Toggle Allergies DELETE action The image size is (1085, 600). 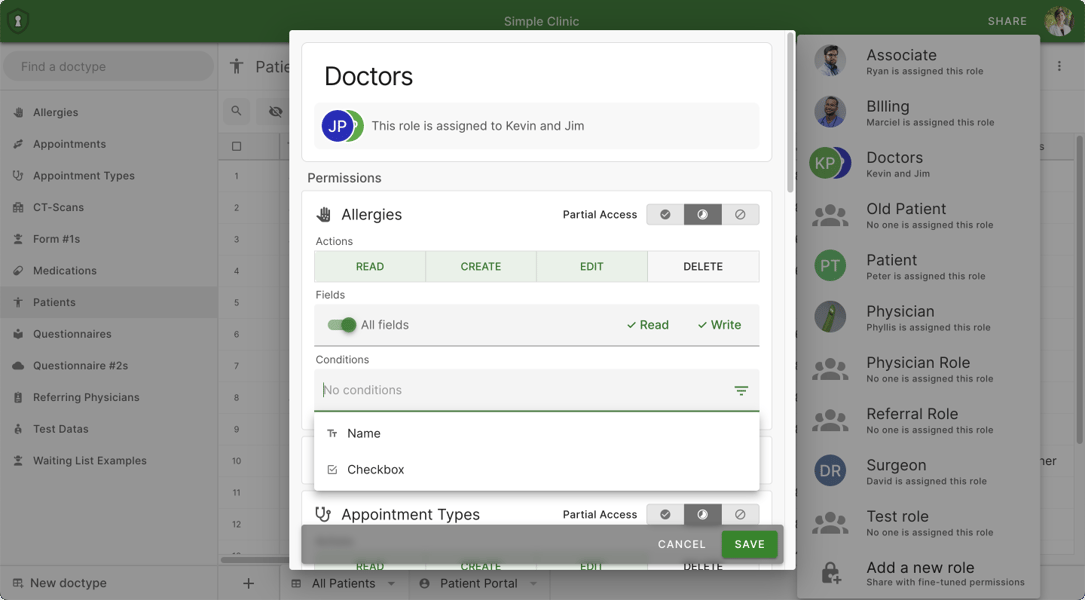(x=703, y=266)
